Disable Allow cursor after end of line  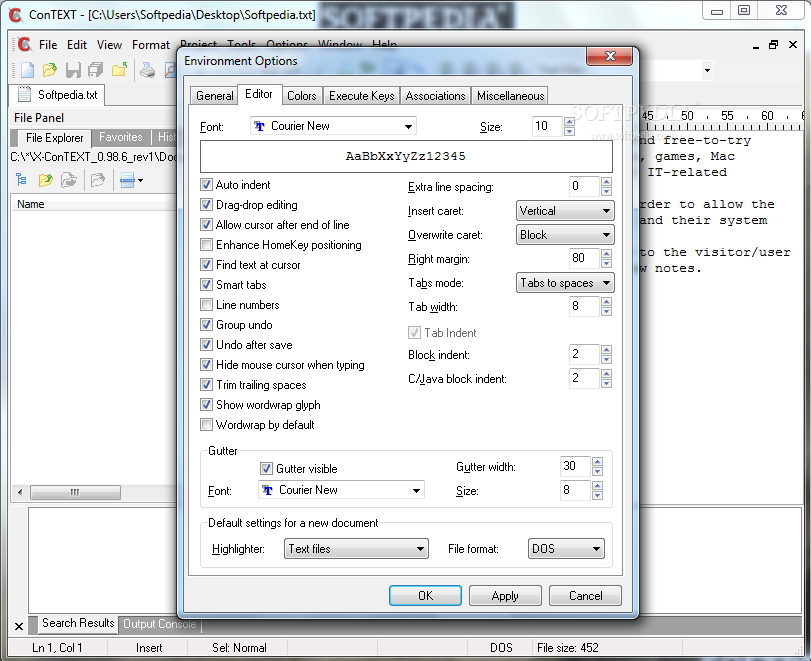pyautogui.click(x=206, y=224)
